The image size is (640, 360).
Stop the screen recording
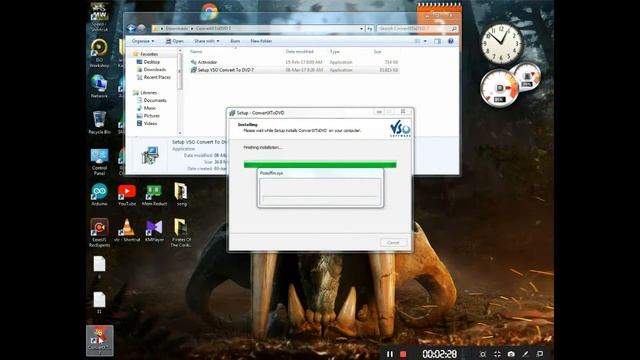click(x=403, y=354)
